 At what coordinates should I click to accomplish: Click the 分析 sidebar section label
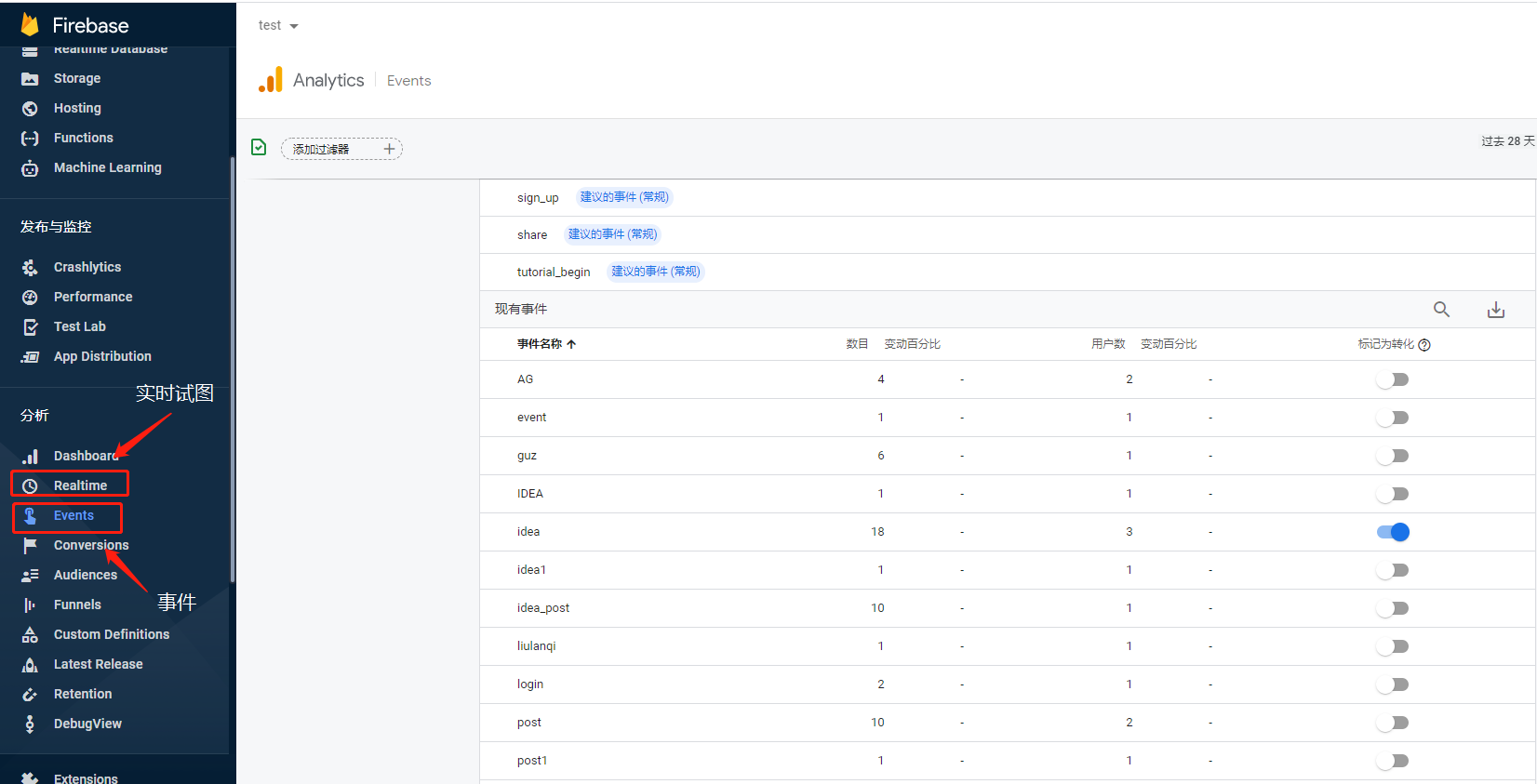point(34,415)
